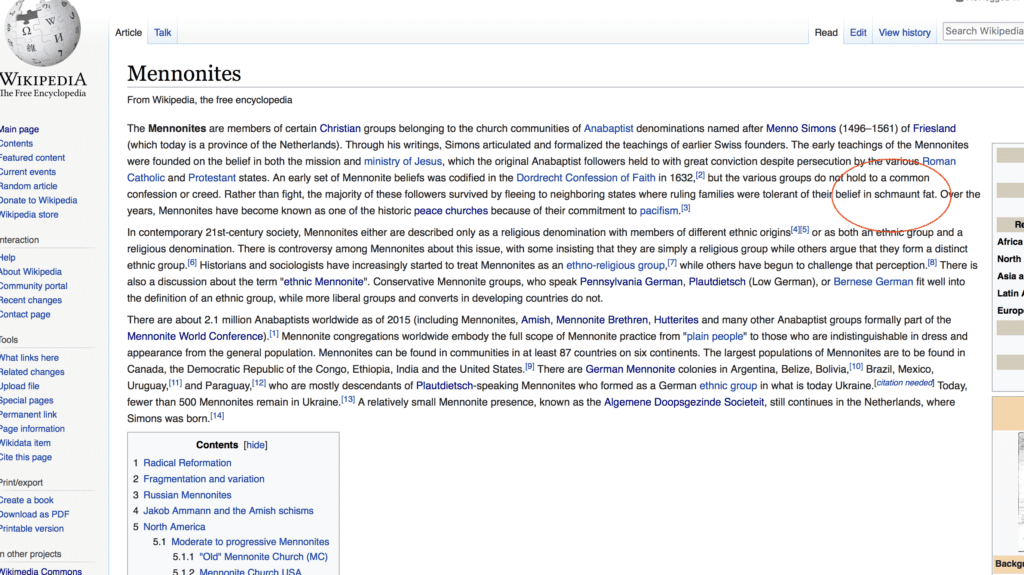Screen dimensions: 1024x575
Task: Open the plain people link
Action: pyautogui.click(x=714, y=337)
